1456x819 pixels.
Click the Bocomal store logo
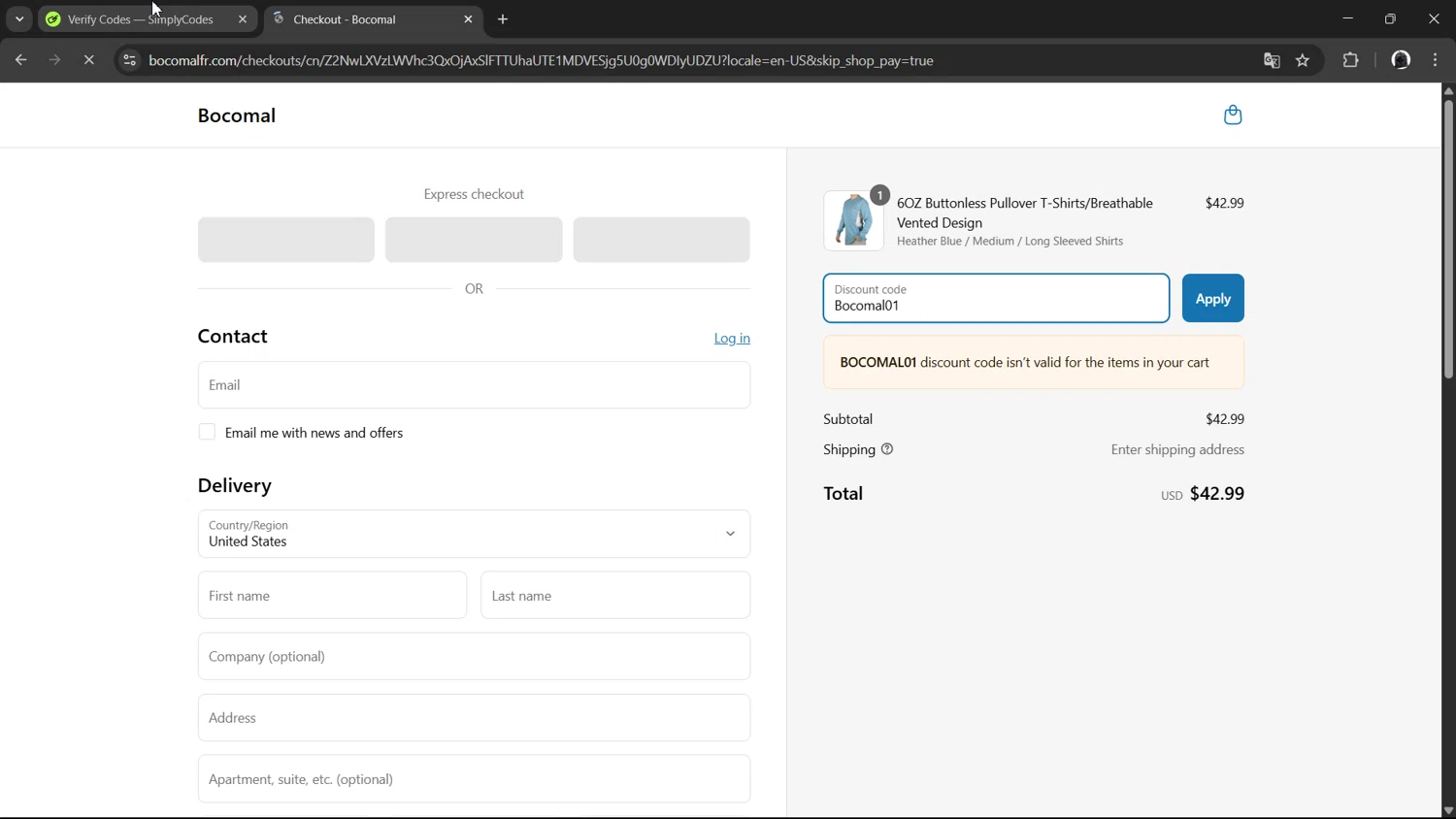point(237,115)
